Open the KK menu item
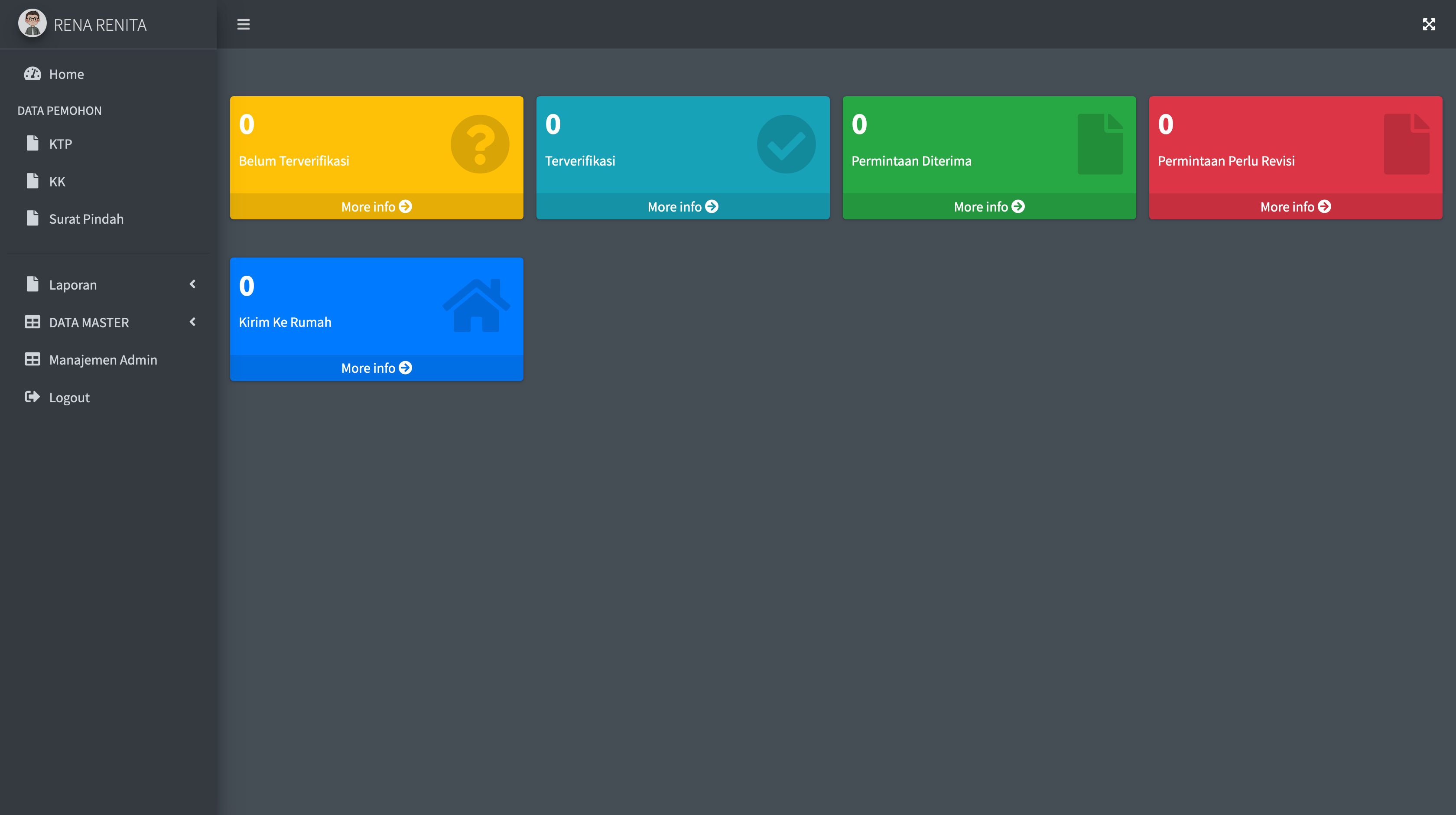The image size is (1456, 815). pos(57,182)
